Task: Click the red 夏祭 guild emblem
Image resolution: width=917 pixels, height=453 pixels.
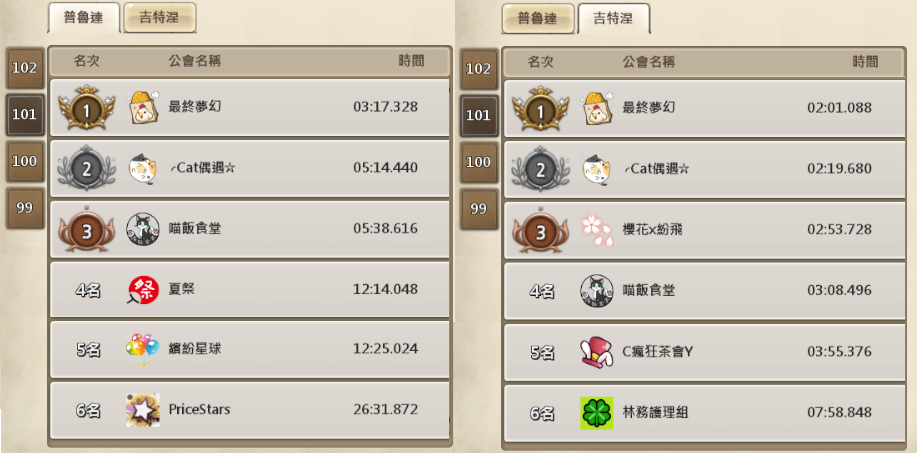Action: point(143,290)
